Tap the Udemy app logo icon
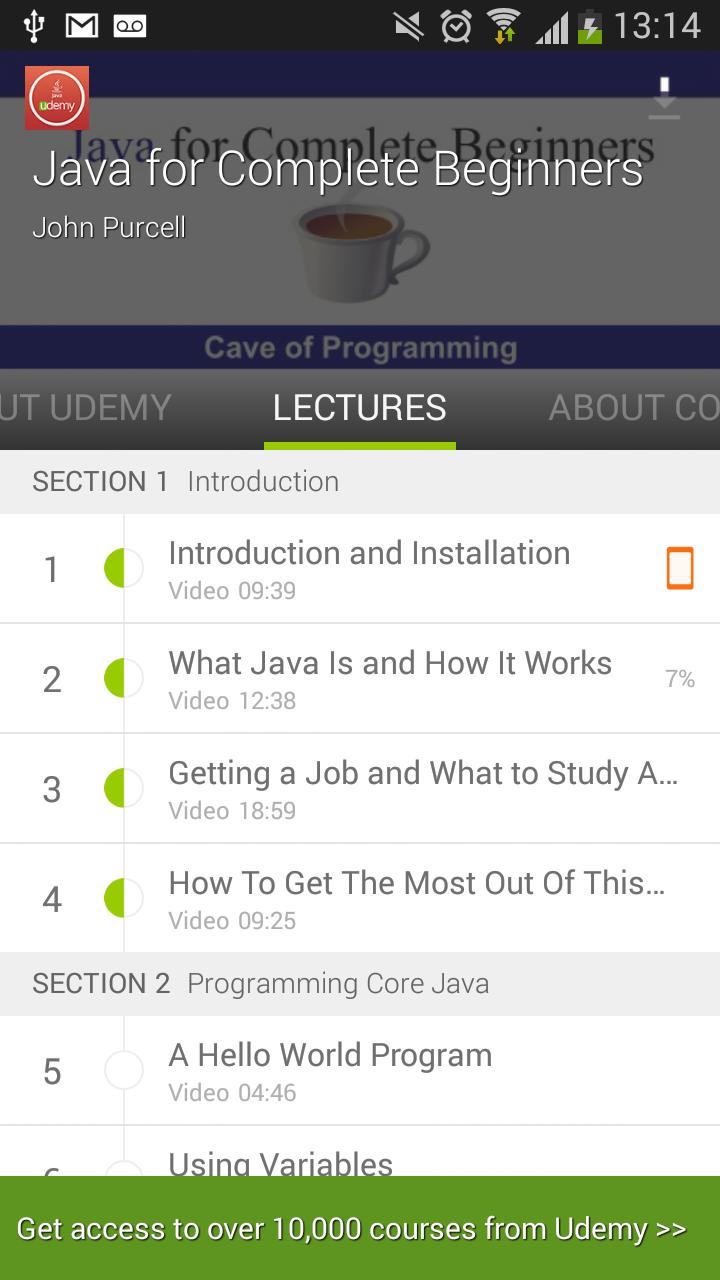Viewport: 720px width, 1280px height. [57, 98]
